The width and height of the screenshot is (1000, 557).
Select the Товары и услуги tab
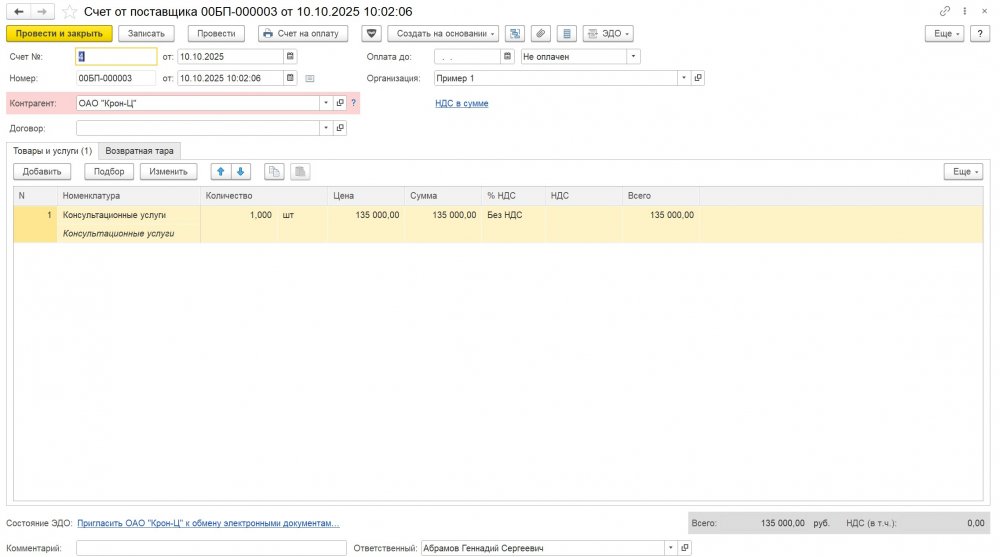click(x=51, y=151)
